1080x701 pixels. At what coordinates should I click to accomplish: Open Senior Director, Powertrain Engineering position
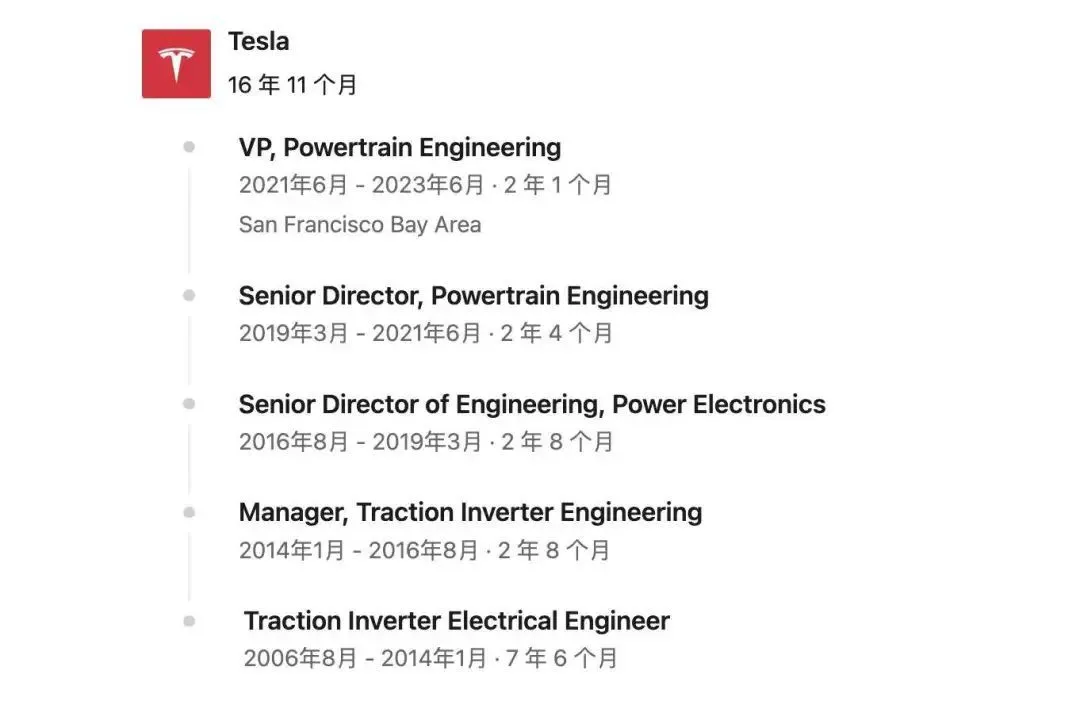[473, 296]
